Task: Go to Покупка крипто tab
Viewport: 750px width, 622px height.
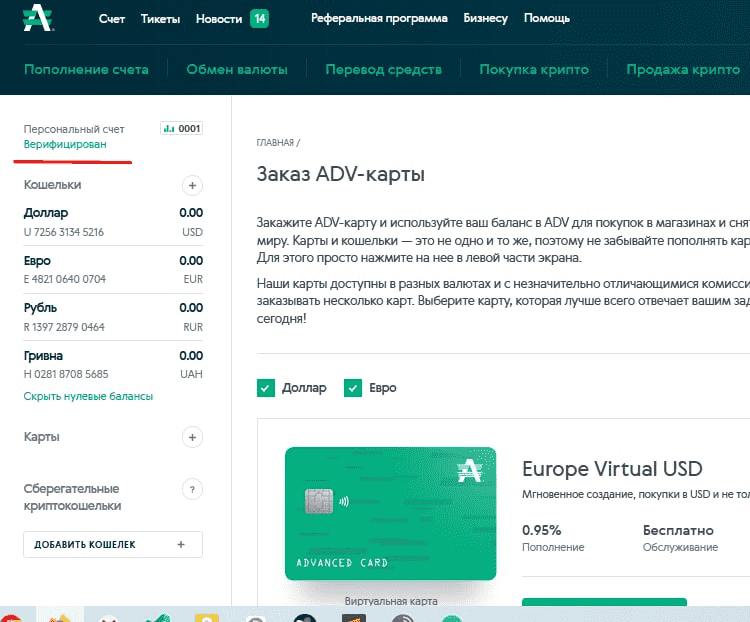Action: [534, 69]
